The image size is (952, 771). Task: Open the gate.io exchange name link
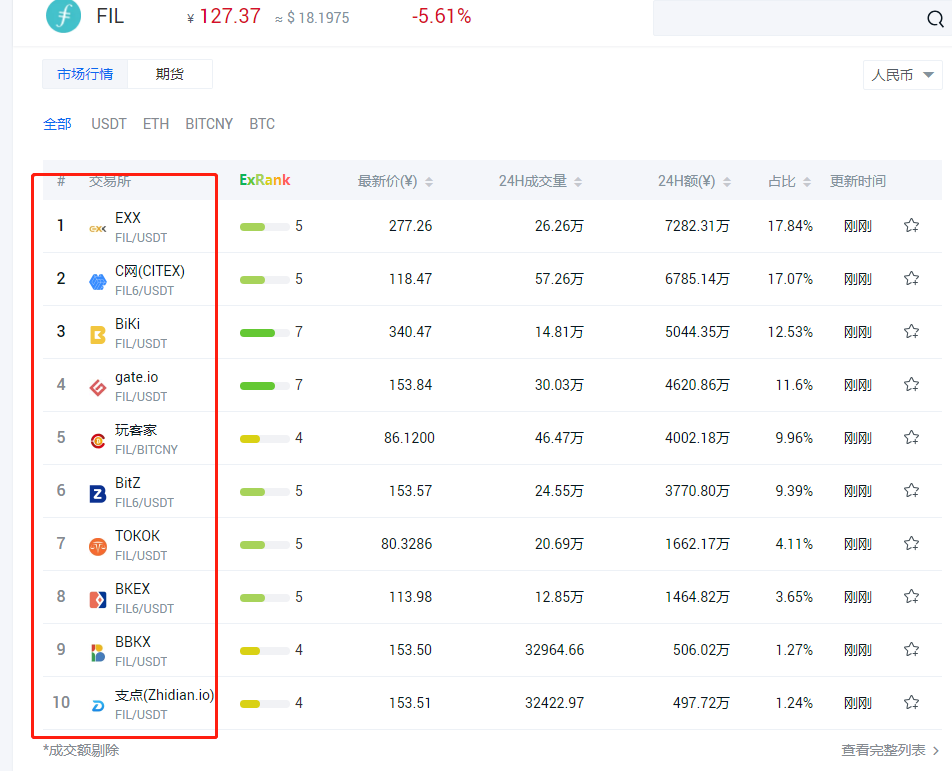137,377
